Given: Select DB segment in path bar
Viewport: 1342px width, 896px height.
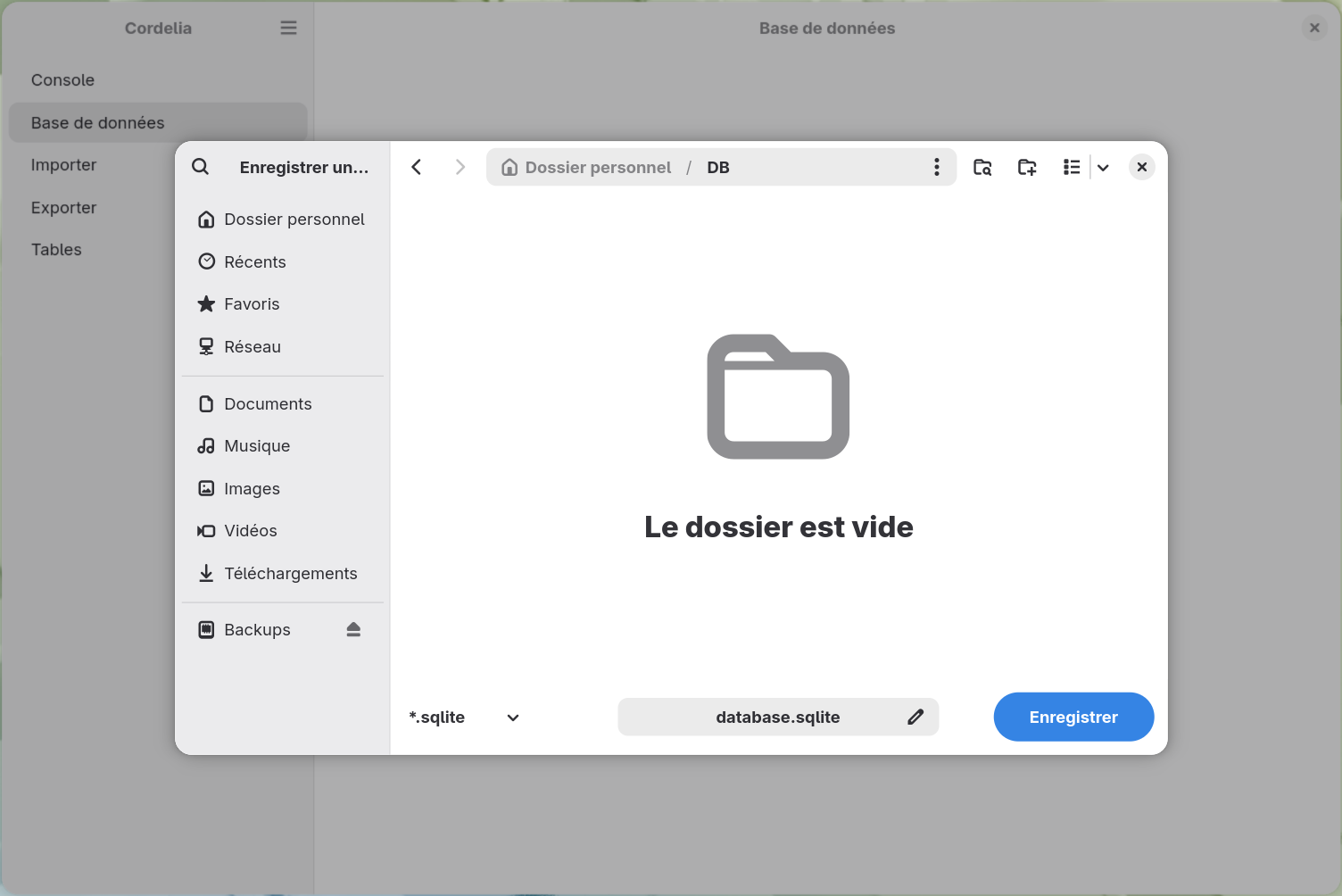Looking at the screenshot, I should (x=718, y=167).
